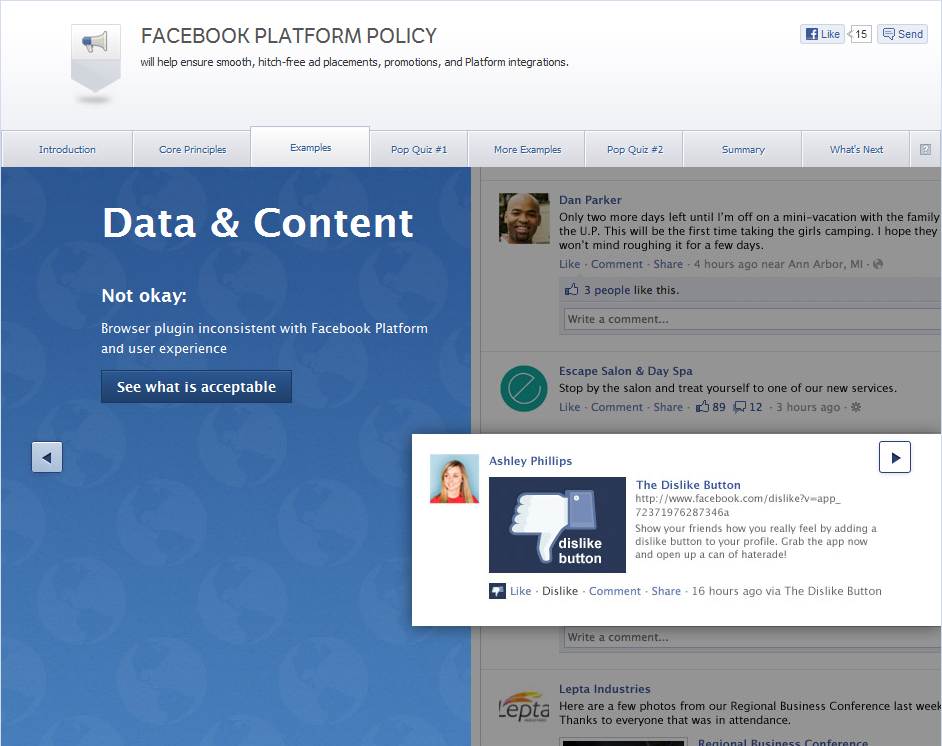
Task: Like the Escape Salon post
Action: [x=570, y=407]
